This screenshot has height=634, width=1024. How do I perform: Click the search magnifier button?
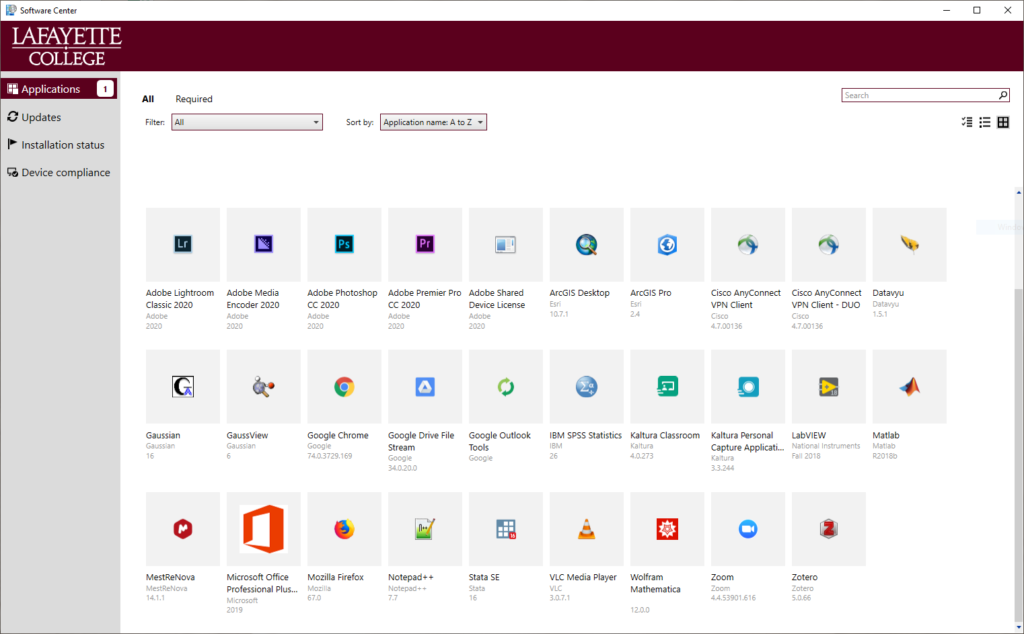[x=1003, y=94]
